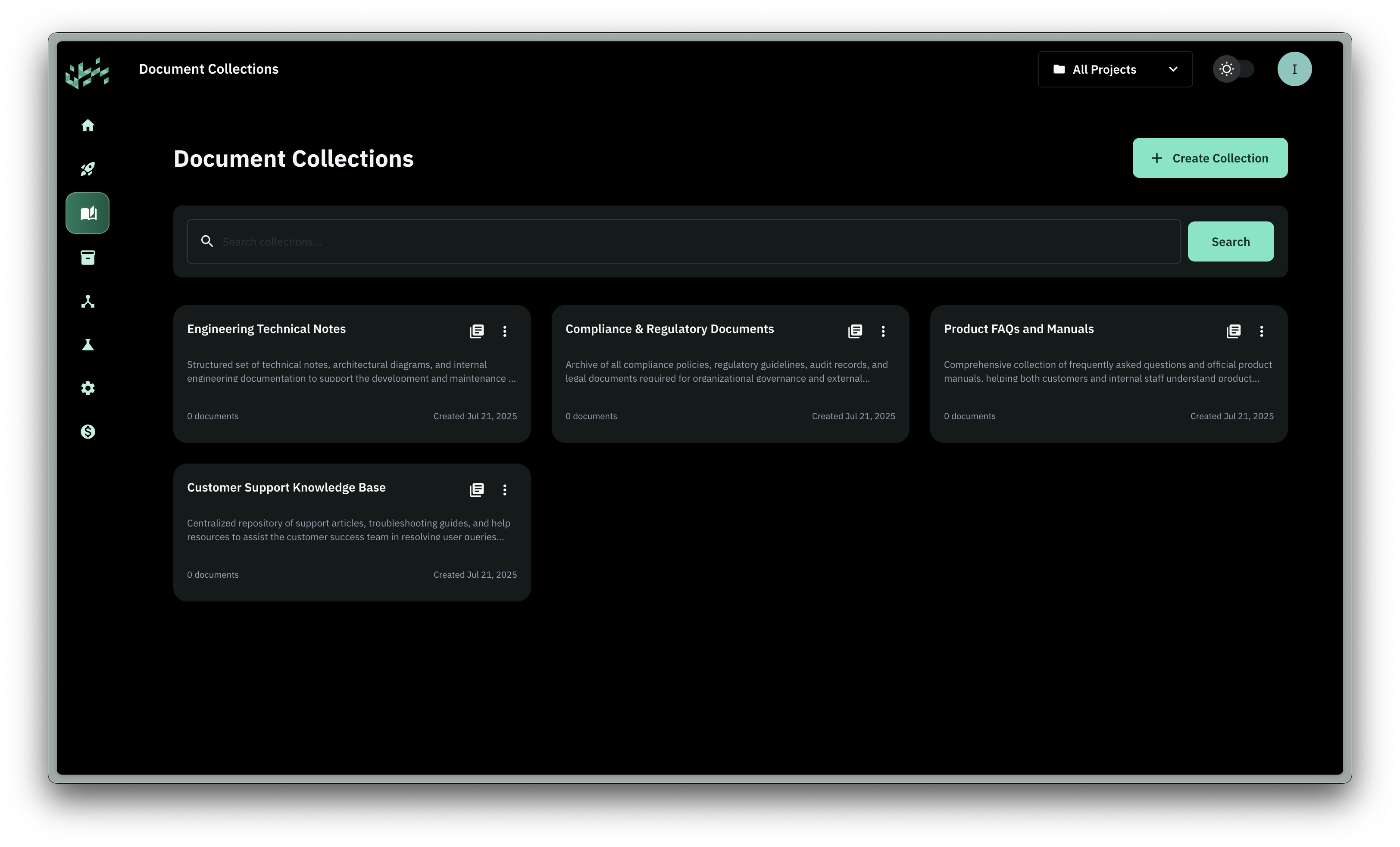Select the Document Collections book icon in sidebar
Image resolution: width=1400 pixels, height=847 pixels.
point(87,213)
